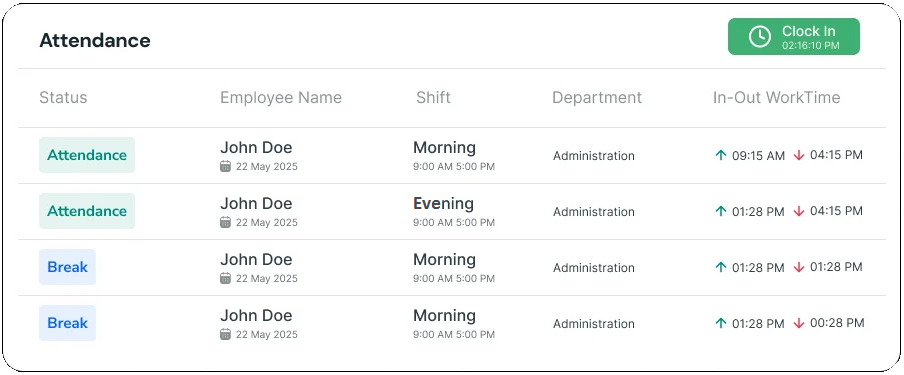
Task: Click Administration in the 09:15 AM row
Action: click(594, 156)
